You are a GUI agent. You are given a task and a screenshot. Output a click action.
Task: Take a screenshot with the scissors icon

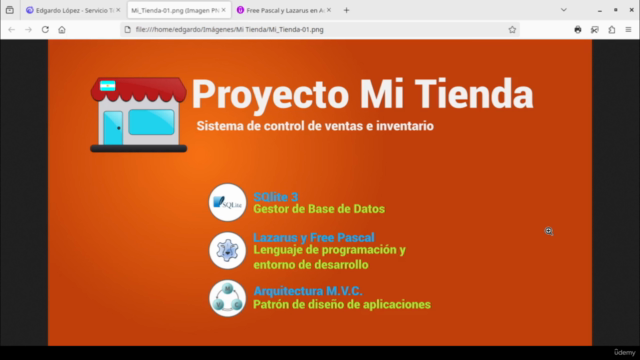(595, 29)
